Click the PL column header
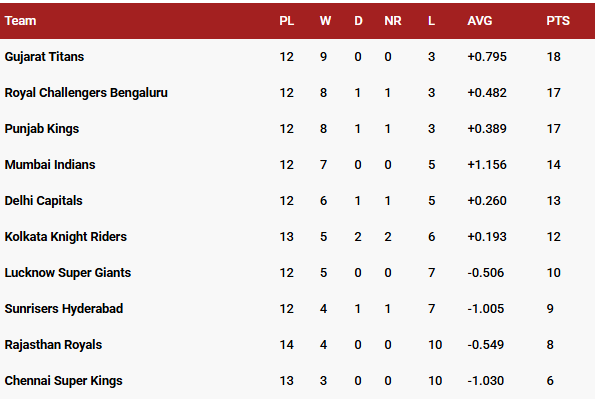The height and width of the screenshot is (411, 596). (287, 21)
